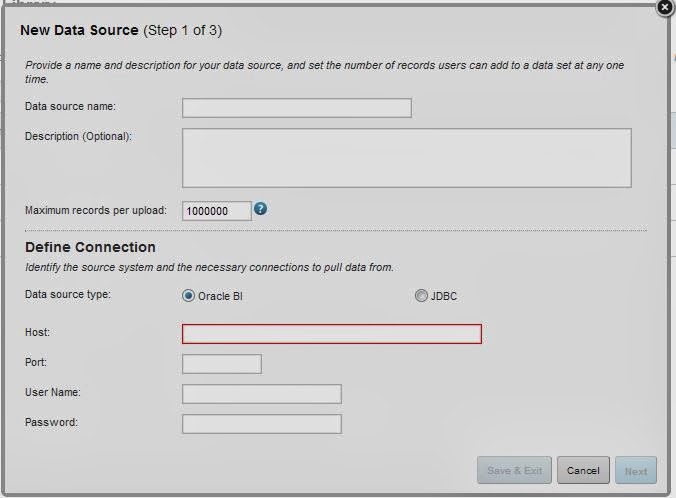Click the 'User Name:' label
This screenshot has width=676, height=498.
(53, 392)
